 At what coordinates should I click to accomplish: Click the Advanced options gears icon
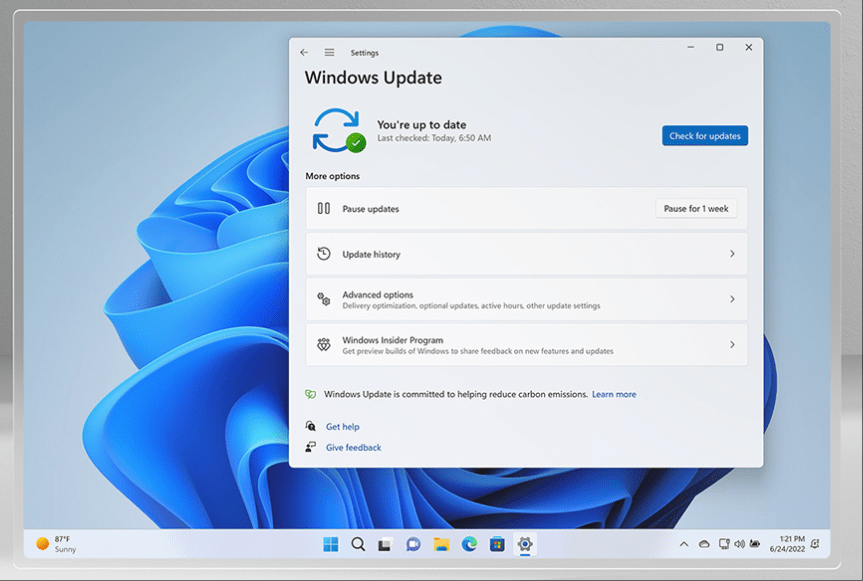point(324,299)
